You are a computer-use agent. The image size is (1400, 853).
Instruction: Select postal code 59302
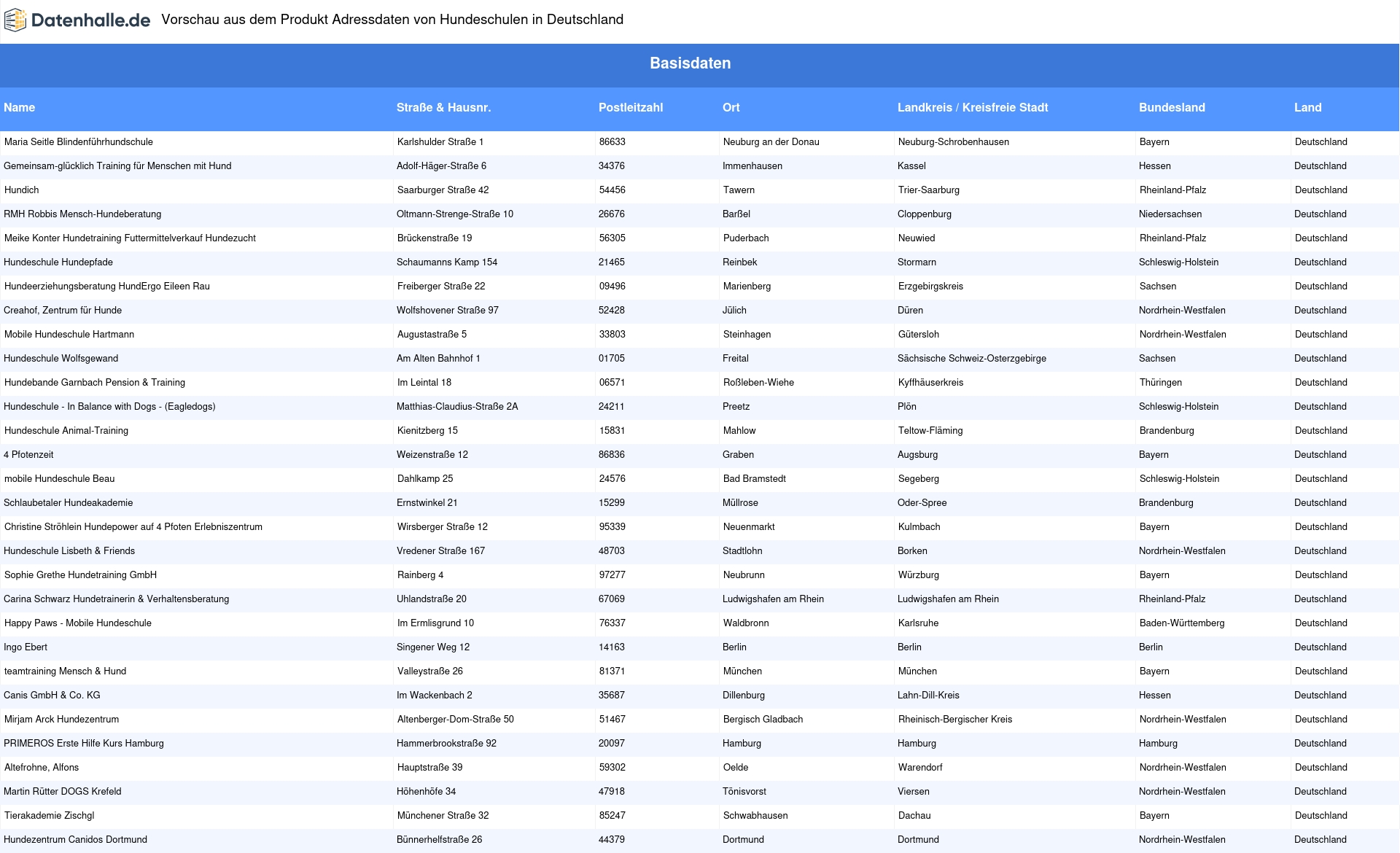[612, 768]
